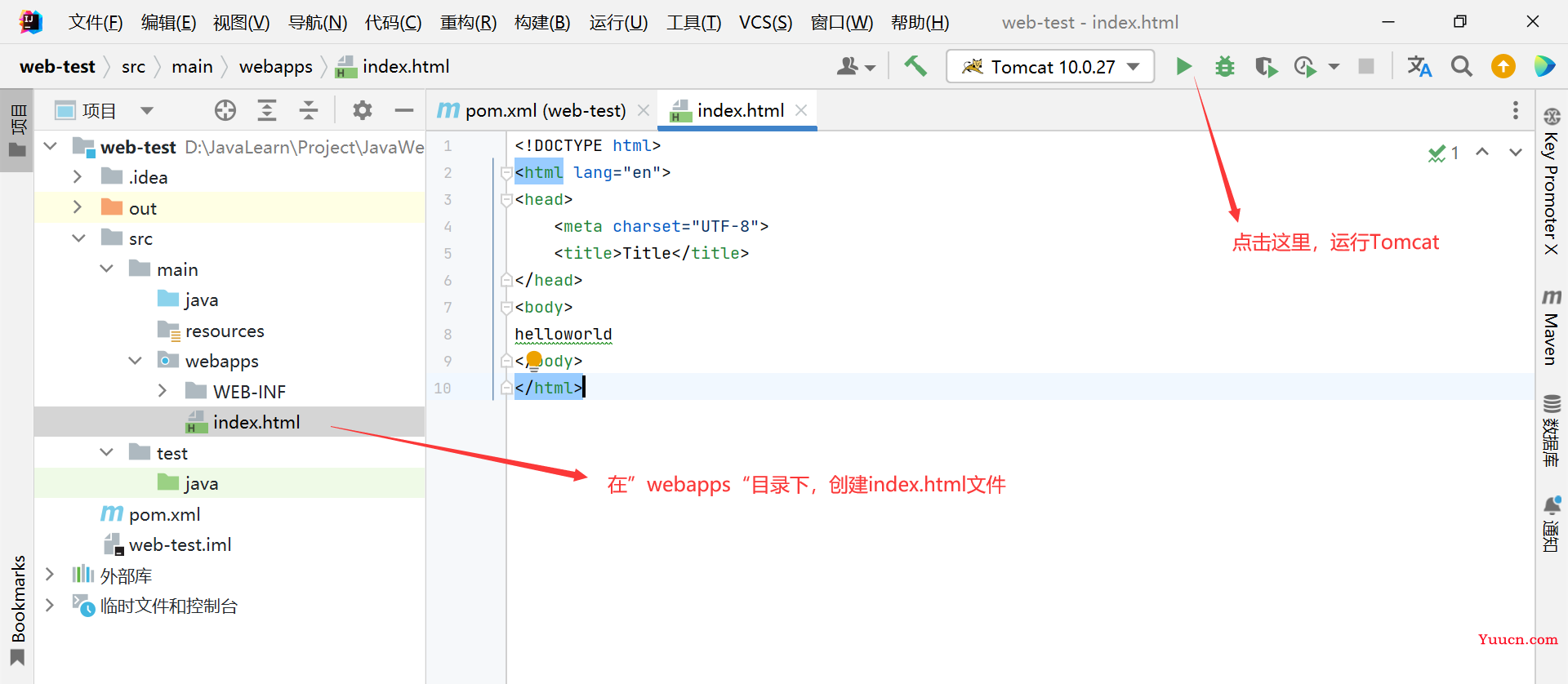This screenshot has height=684, width=1568.
Task: Go to next highlighted problem arrow
Action: click(1516, 153)
